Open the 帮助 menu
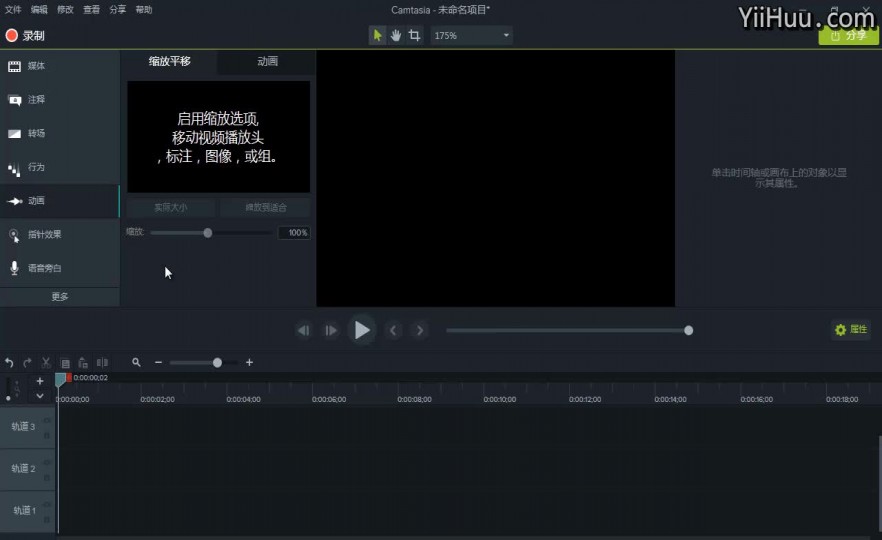This screenshot has width=882, height=540. (x=143, y=10)
